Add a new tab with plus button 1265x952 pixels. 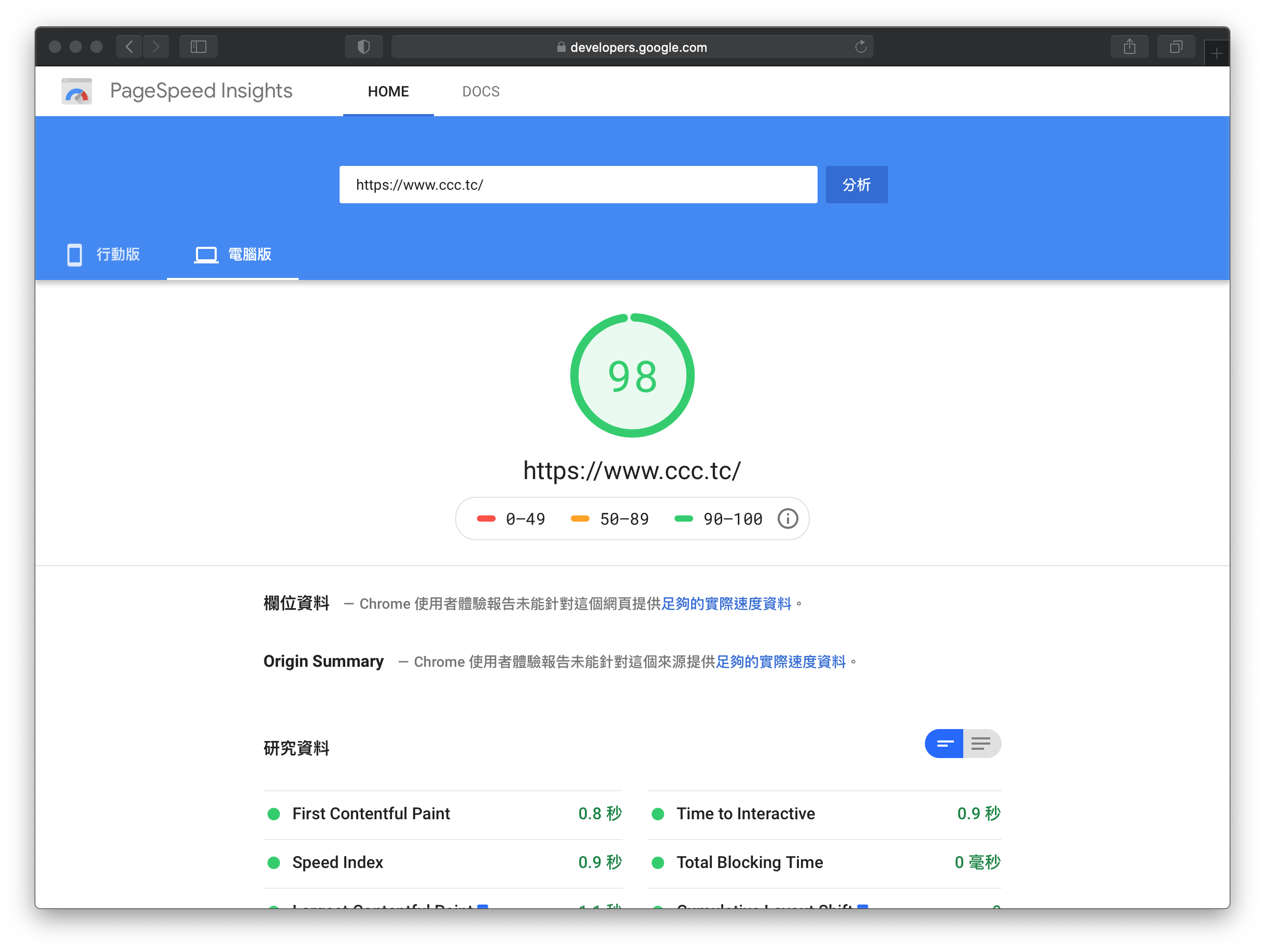click(1216, 53)
